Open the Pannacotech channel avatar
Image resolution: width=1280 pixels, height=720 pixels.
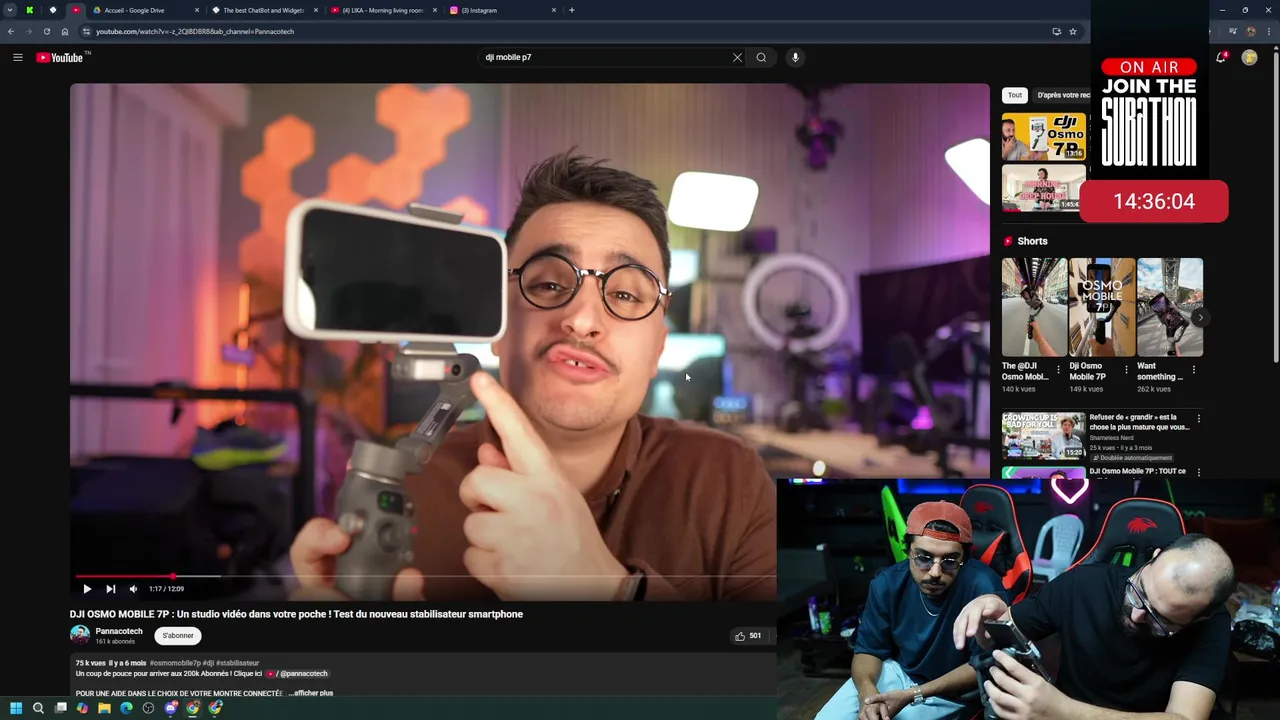click(x=80, y=635)
